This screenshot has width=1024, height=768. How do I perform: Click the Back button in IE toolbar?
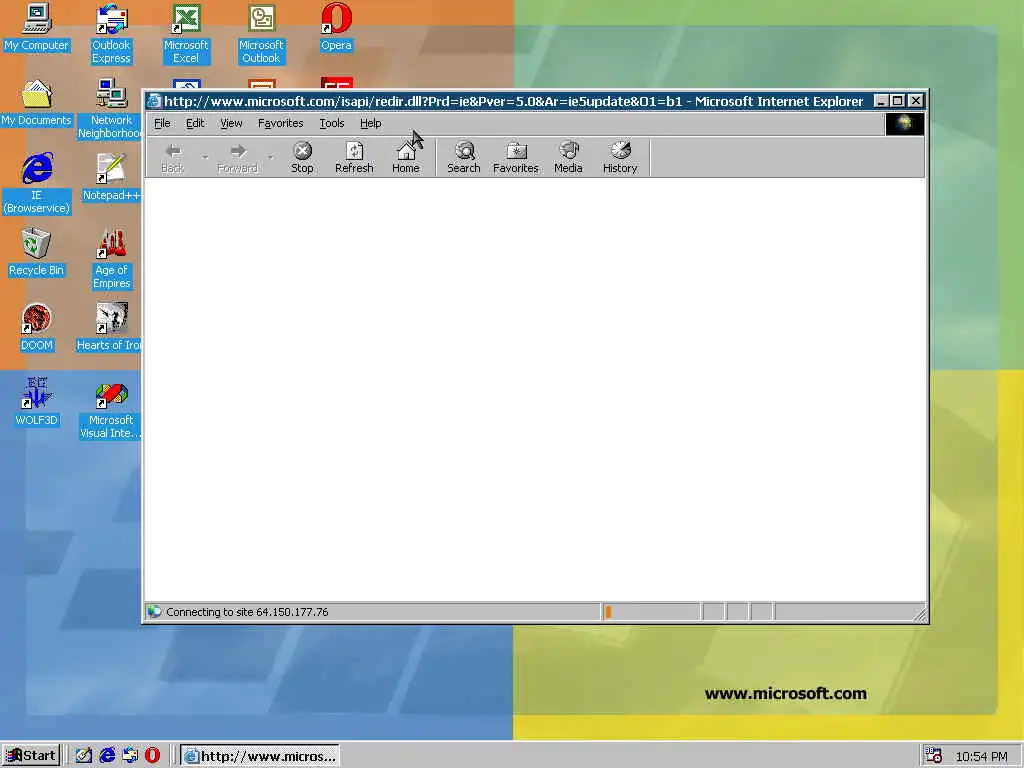click(172, 158)
